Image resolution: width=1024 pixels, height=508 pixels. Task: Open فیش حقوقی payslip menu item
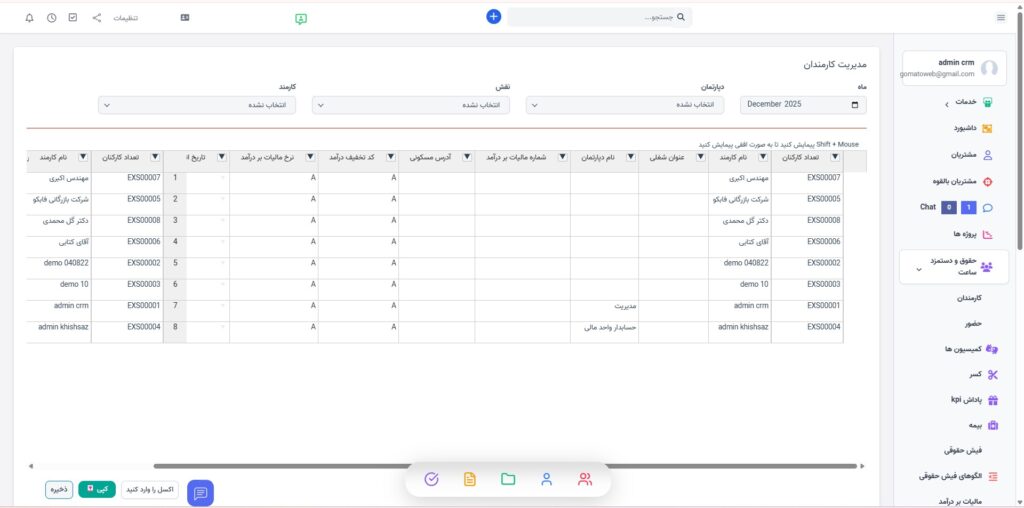[963, 451]
